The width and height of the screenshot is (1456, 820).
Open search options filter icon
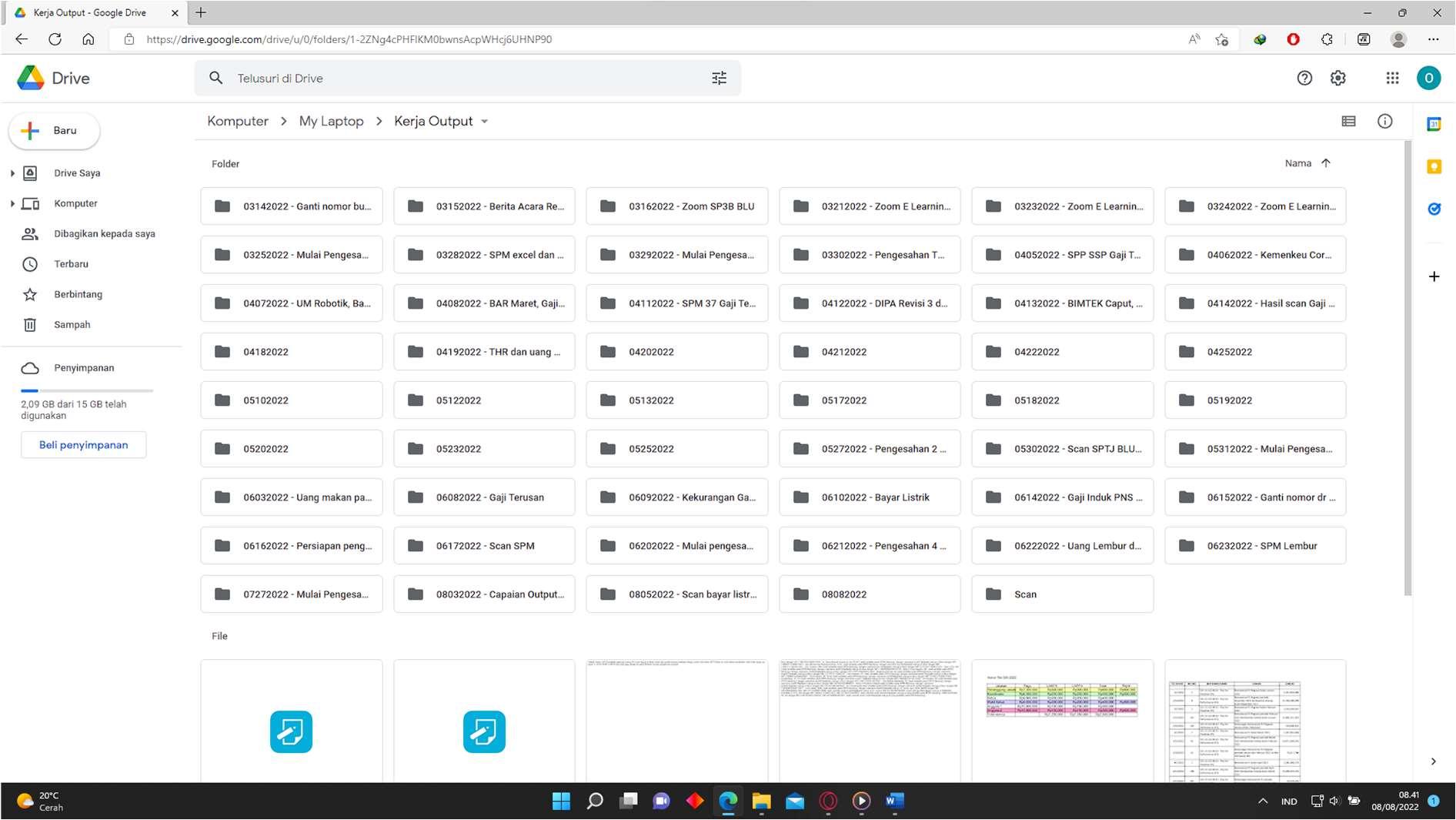[719, 78]
